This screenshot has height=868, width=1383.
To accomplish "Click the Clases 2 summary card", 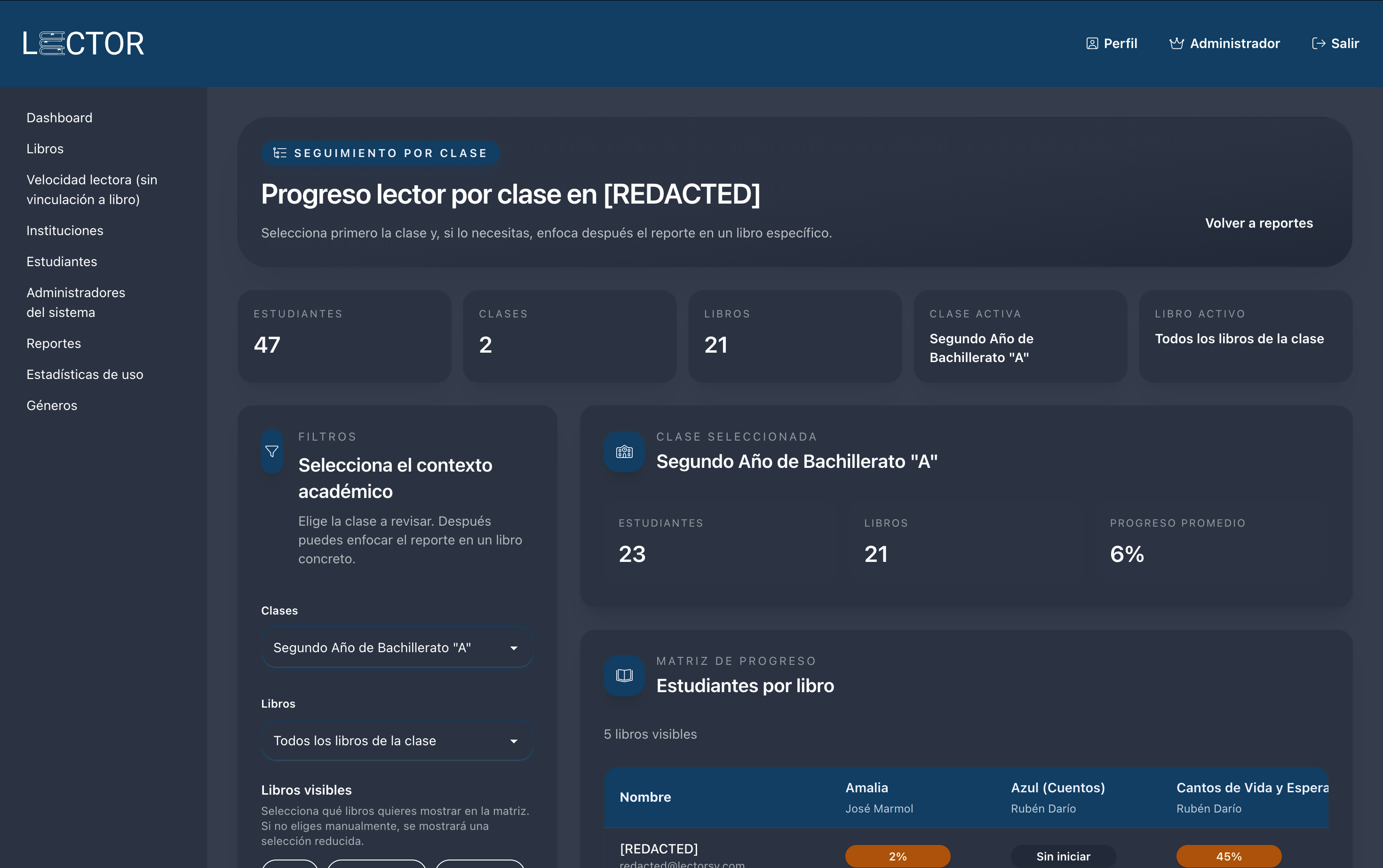I will point(570,336).
